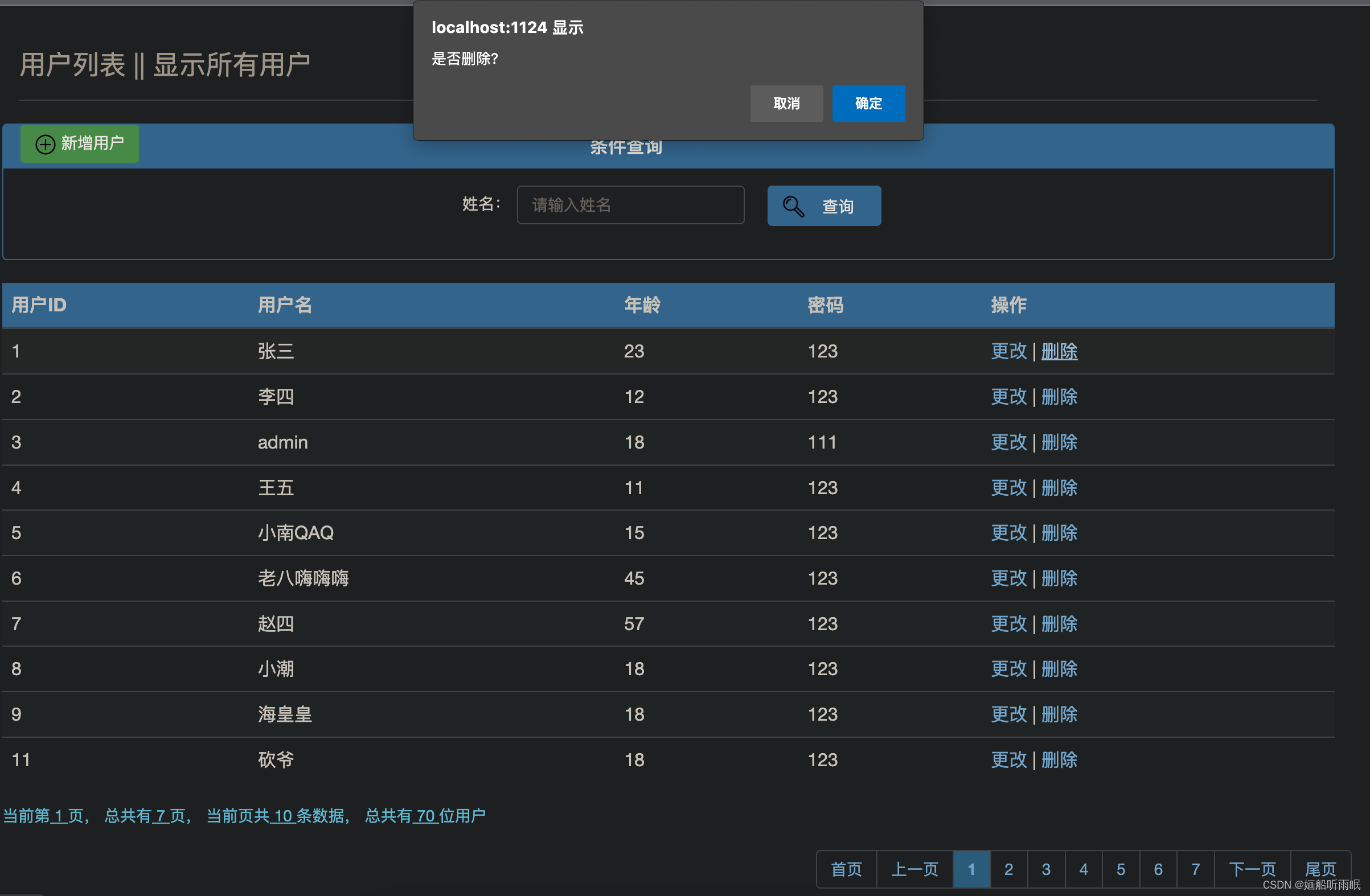The image size is (1370, 896).
Task: Click user ID cell 11
Action: coord(20,759)
